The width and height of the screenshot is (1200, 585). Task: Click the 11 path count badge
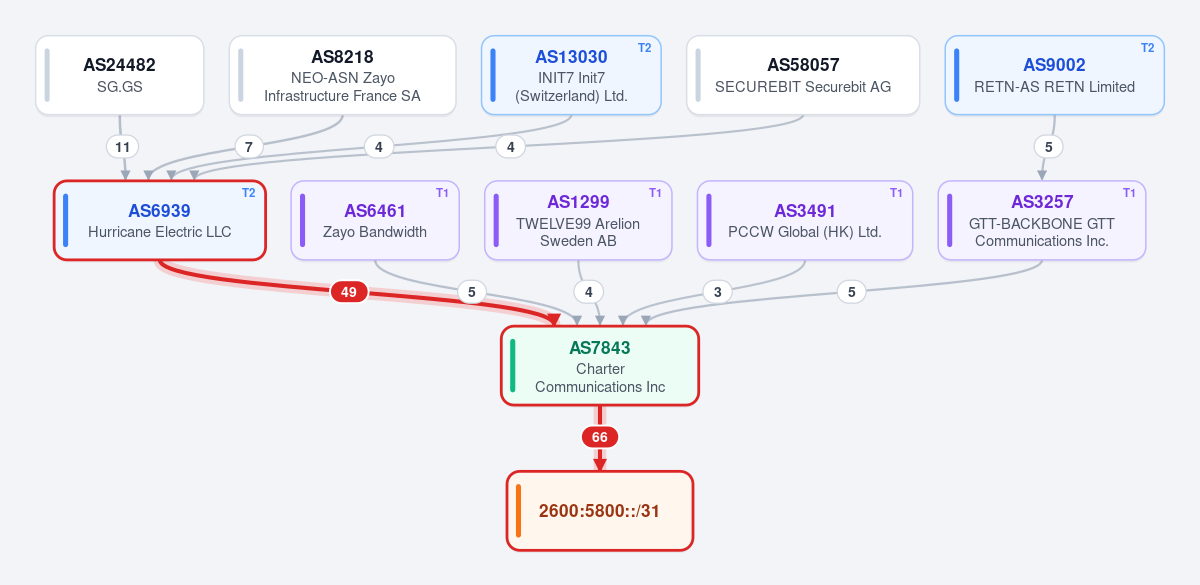(x=123, y=147)
